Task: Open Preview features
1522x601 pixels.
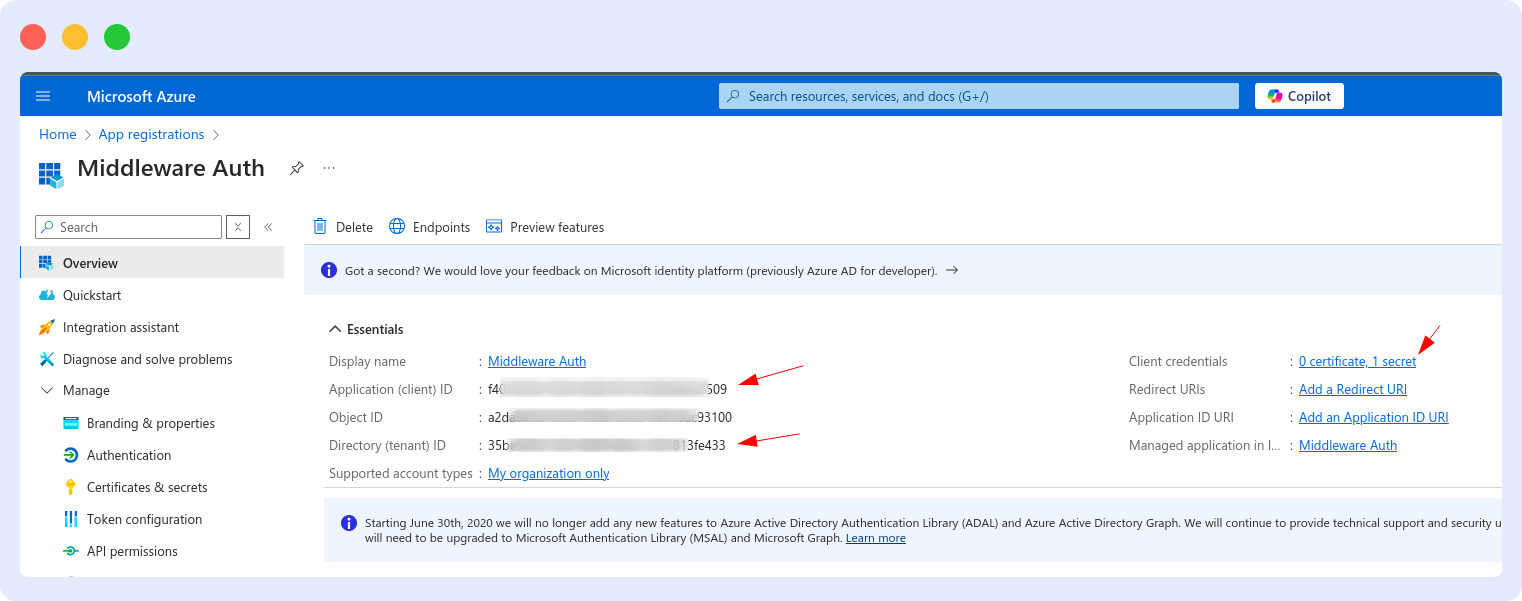Action: pyautogui.click(x=545, y=227)
